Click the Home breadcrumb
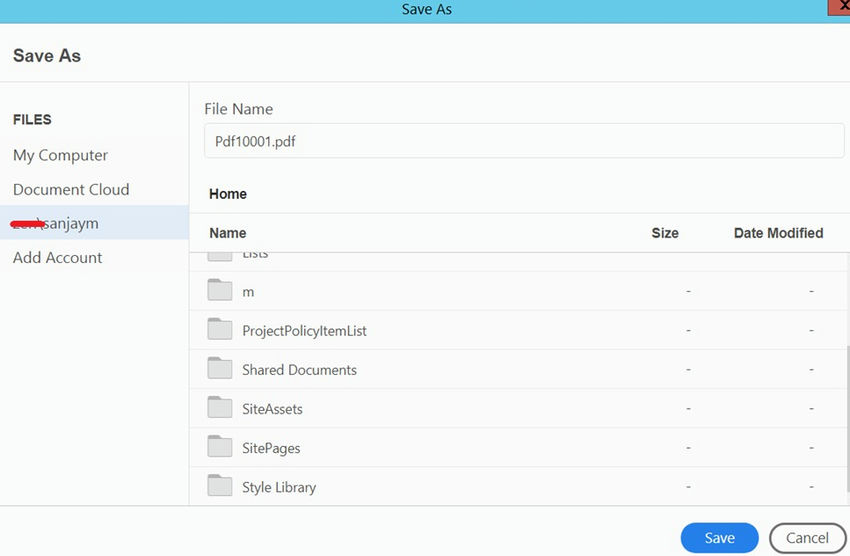850x556 pixels. (228, 194)
